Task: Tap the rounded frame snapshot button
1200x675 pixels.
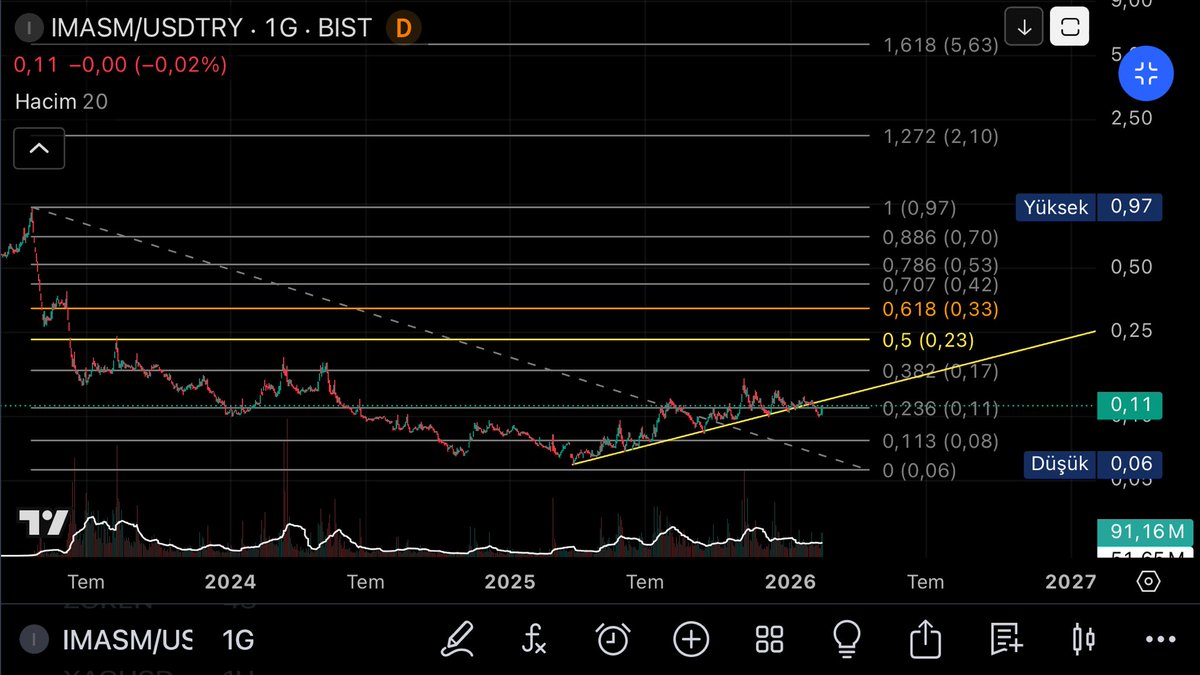Action: pos(1070,28)
